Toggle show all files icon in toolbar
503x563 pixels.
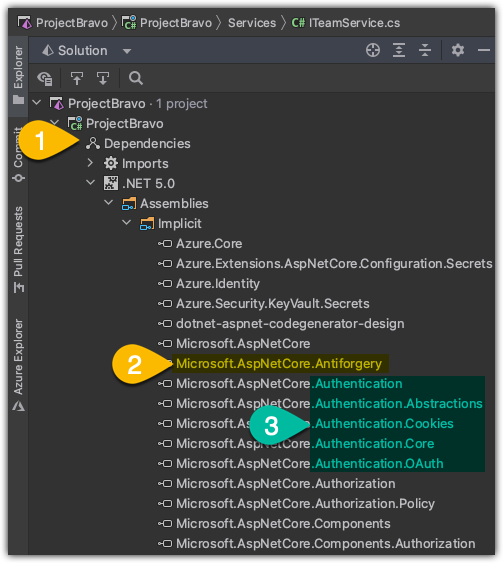click(x=45, y=78)
